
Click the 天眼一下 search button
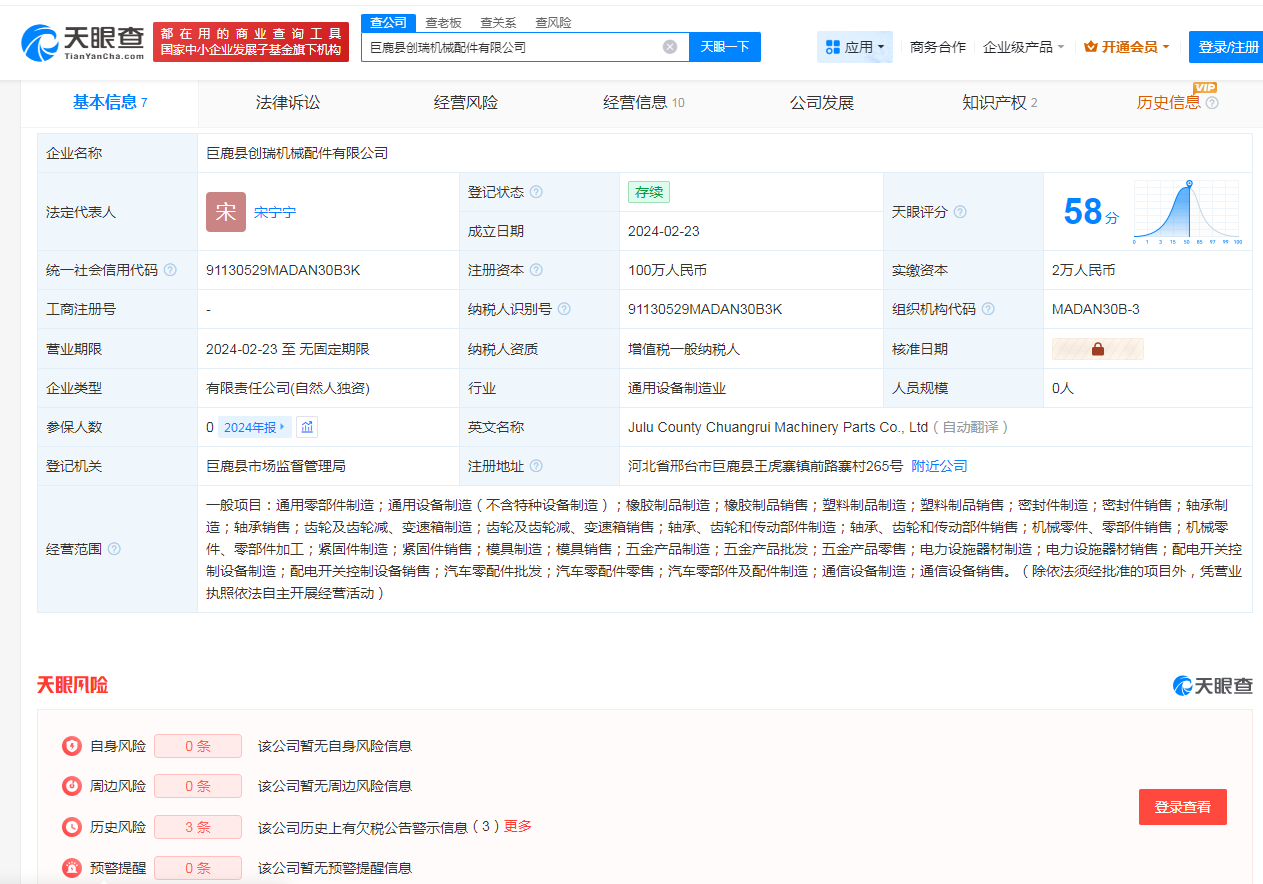click(x=725, y=47)
